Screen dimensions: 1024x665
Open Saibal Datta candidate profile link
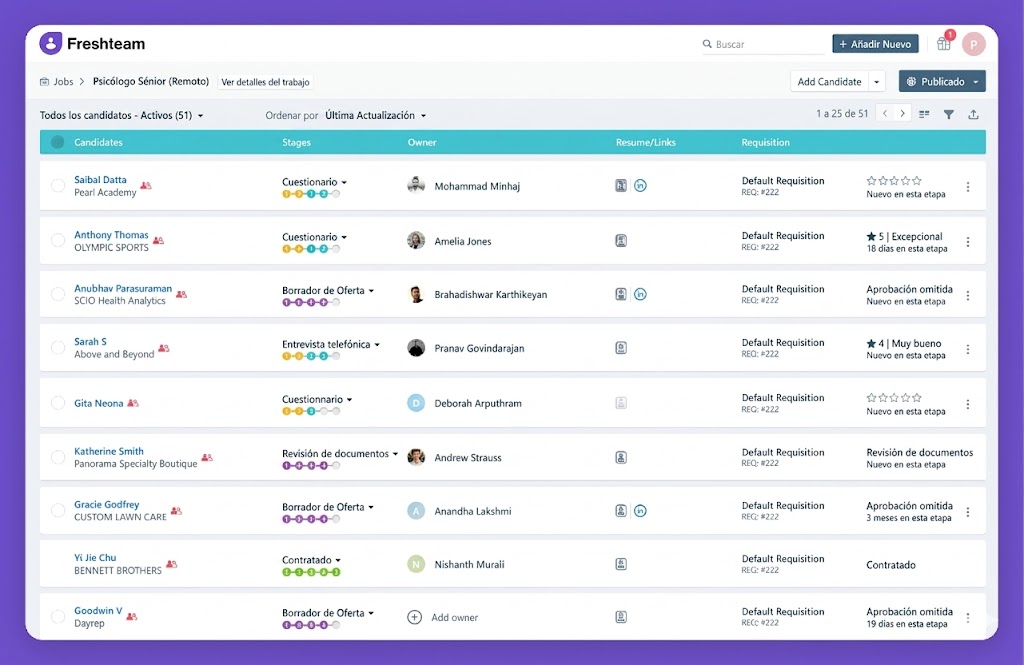(x=100, y=180)
